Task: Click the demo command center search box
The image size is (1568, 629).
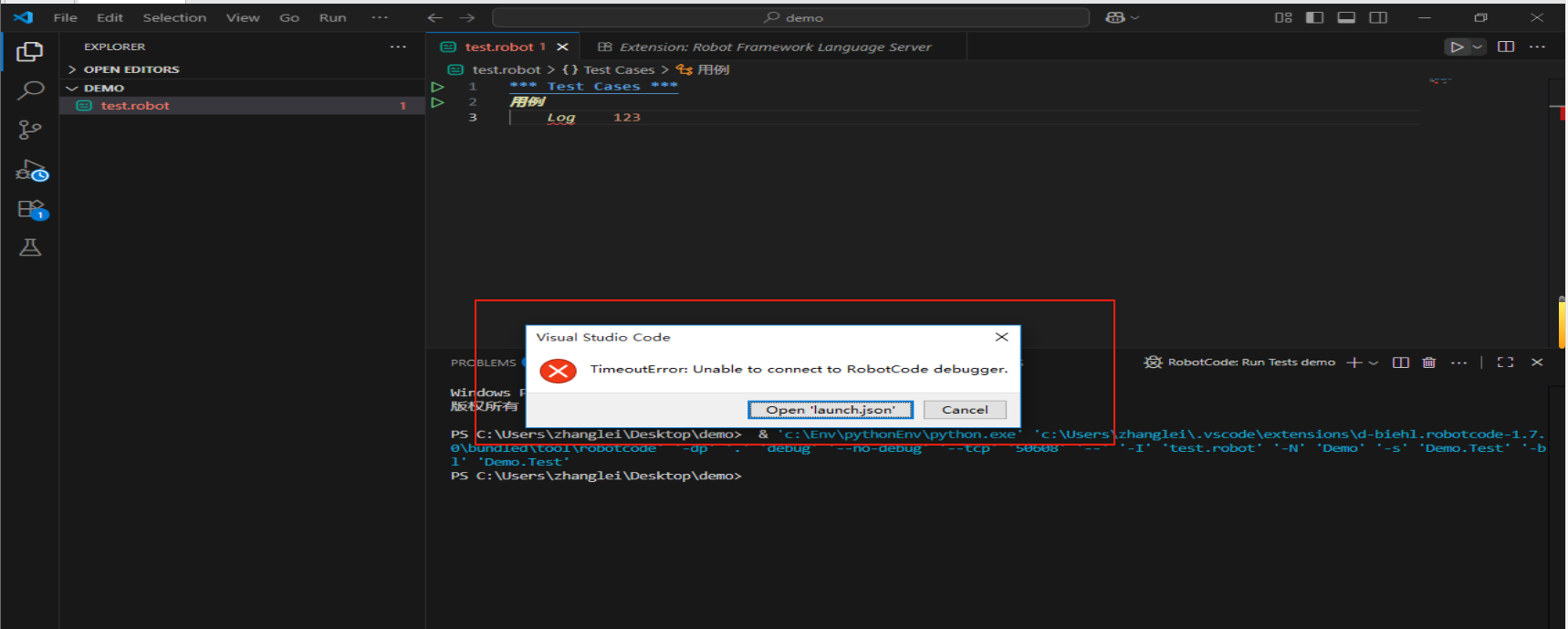Action: click(x=790, y=17)
